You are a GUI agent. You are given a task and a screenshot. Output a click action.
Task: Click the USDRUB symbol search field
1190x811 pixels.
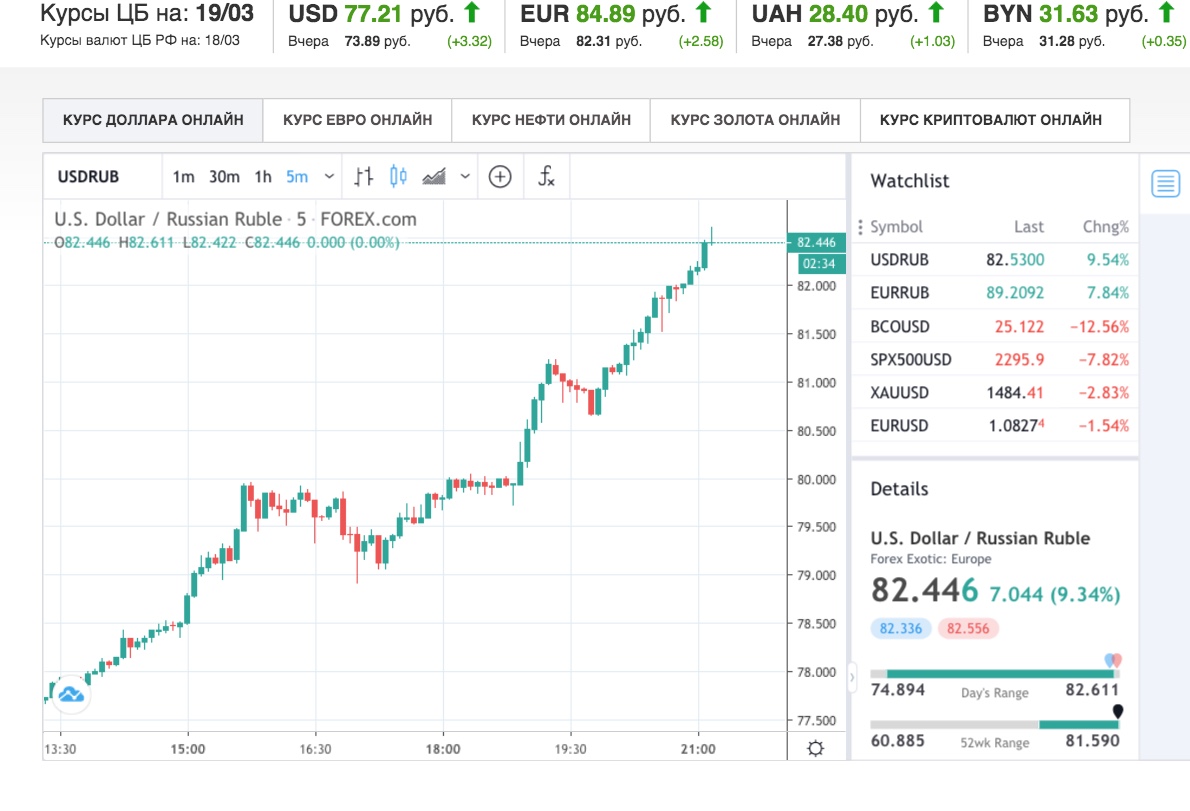[x=102, y=177]
